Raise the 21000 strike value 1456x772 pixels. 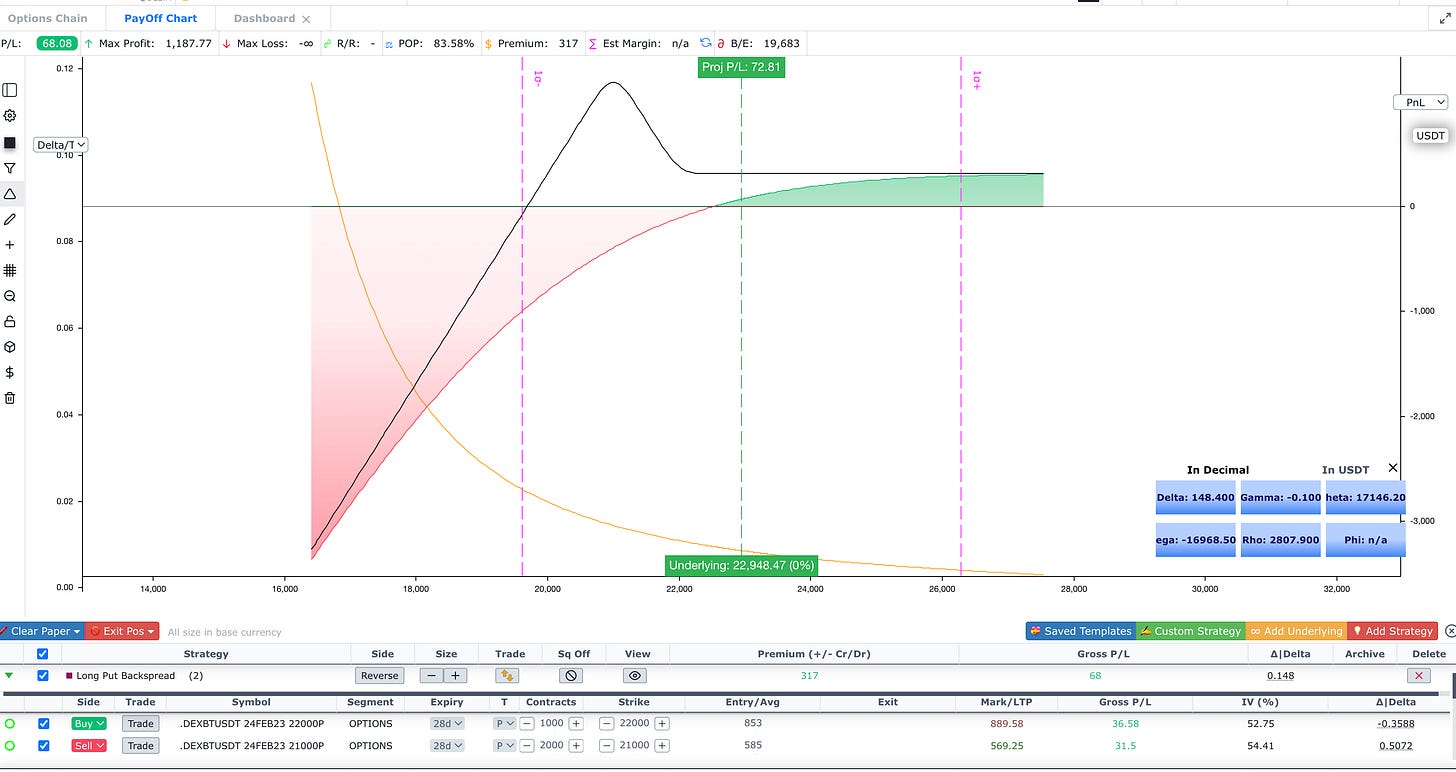click(x=662, y=746)
